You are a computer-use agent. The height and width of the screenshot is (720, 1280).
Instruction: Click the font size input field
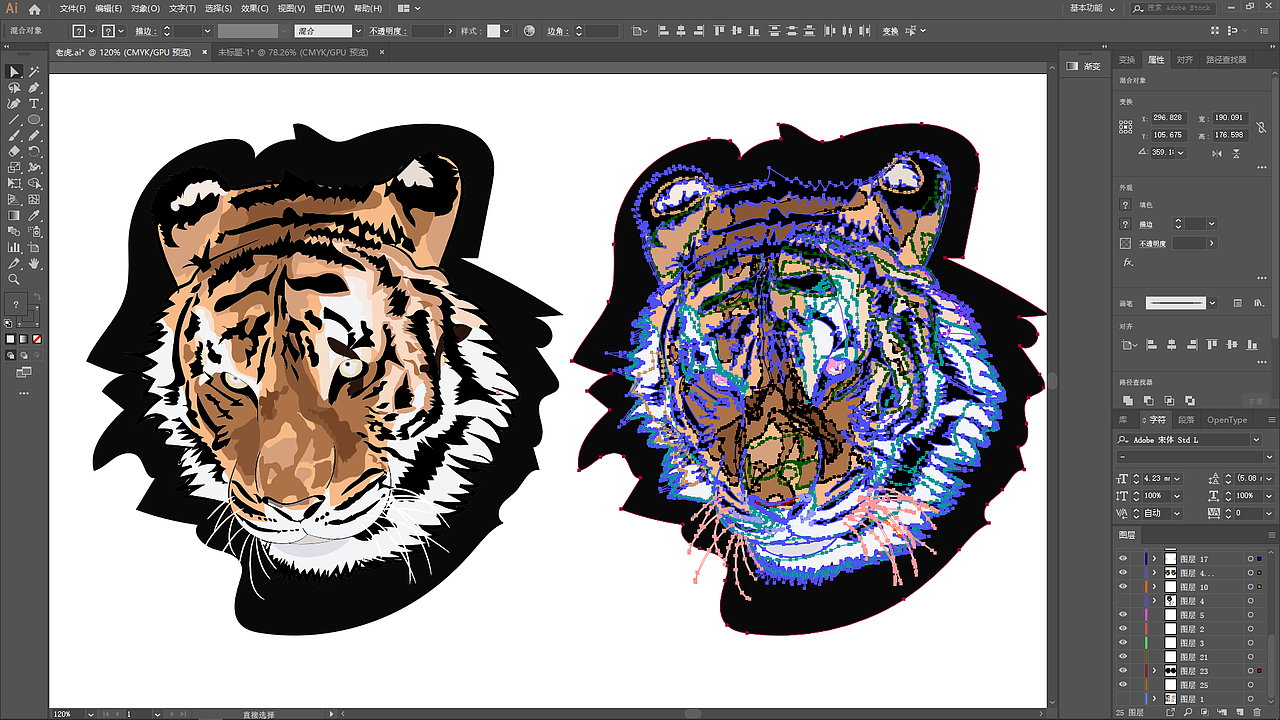[1157, 479]
